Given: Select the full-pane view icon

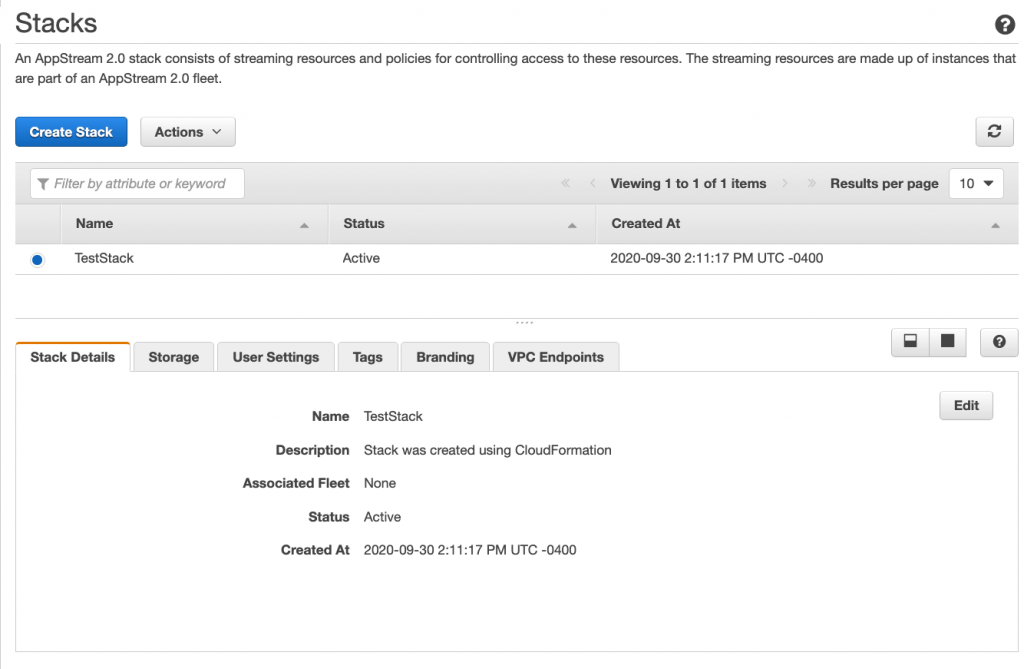Looking at the screenshot, I should click(x=947, y=342).
